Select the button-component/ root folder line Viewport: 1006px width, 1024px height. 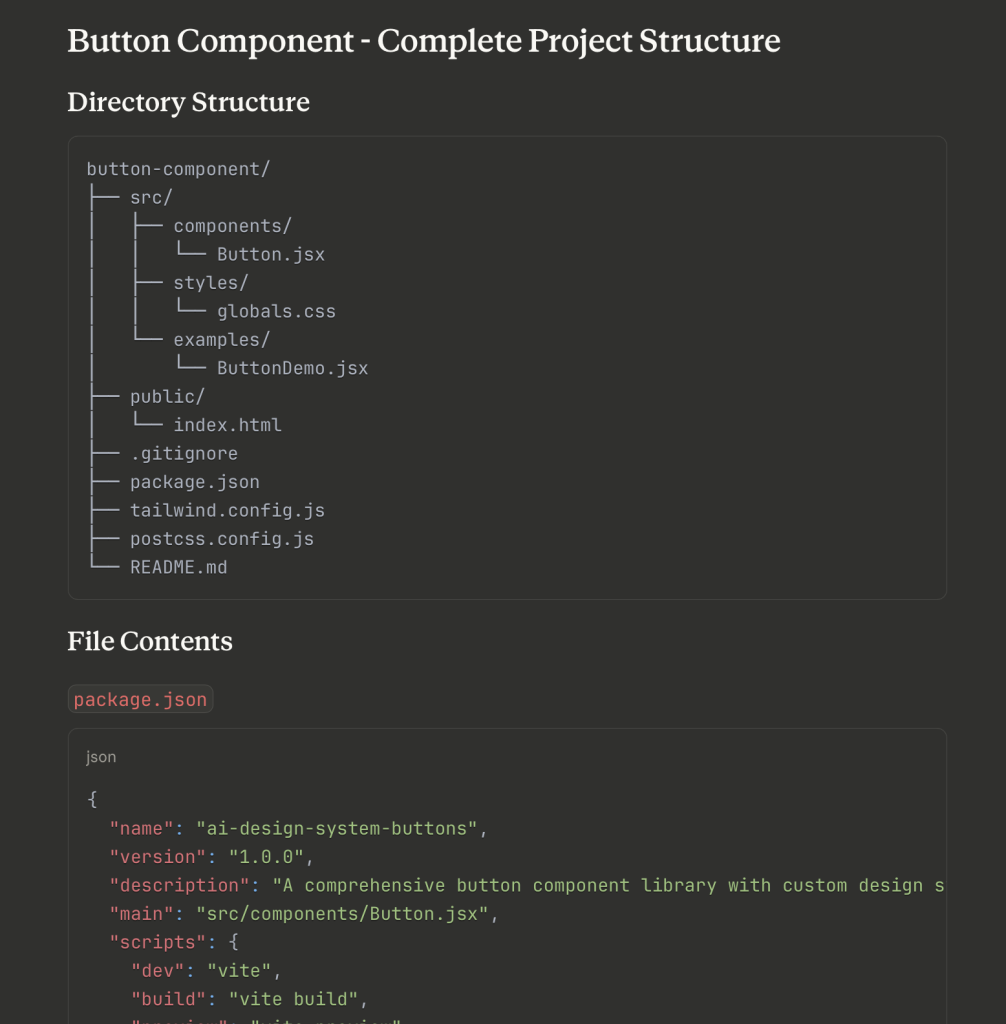[x=178, y=169]
